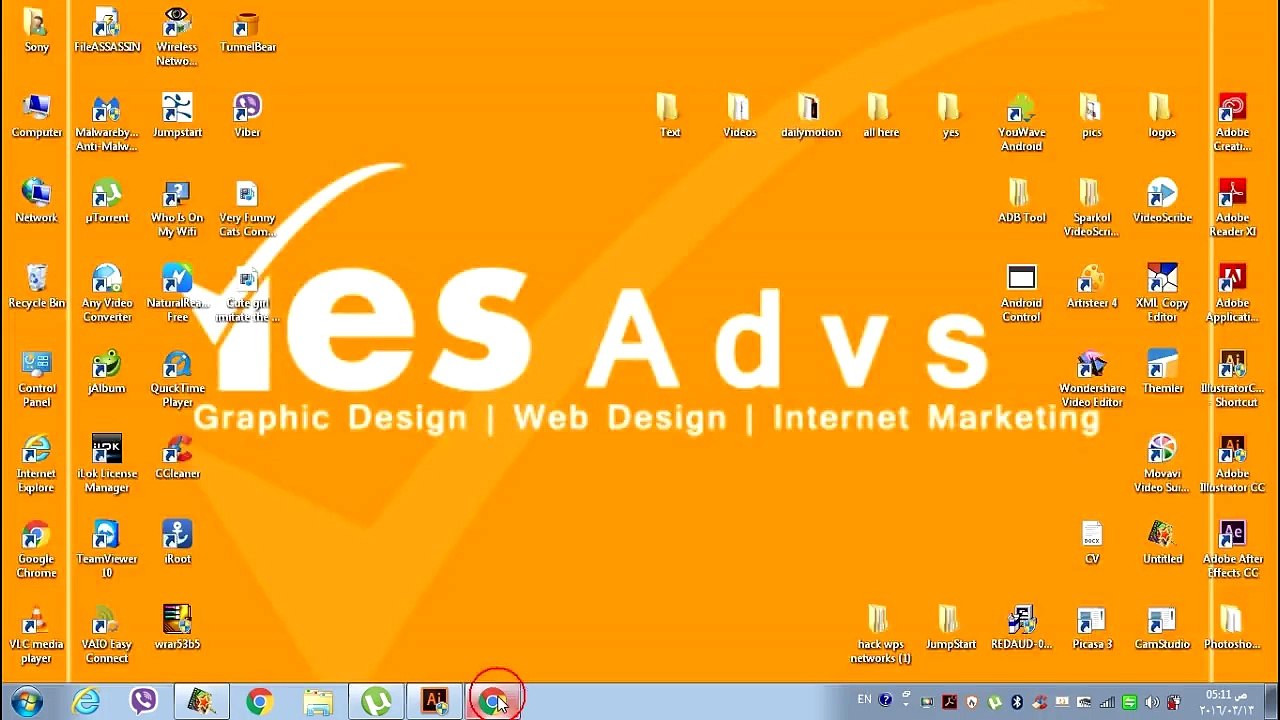
Task: Select the µTorrent desktop shortcut
Action: [107, 201]
